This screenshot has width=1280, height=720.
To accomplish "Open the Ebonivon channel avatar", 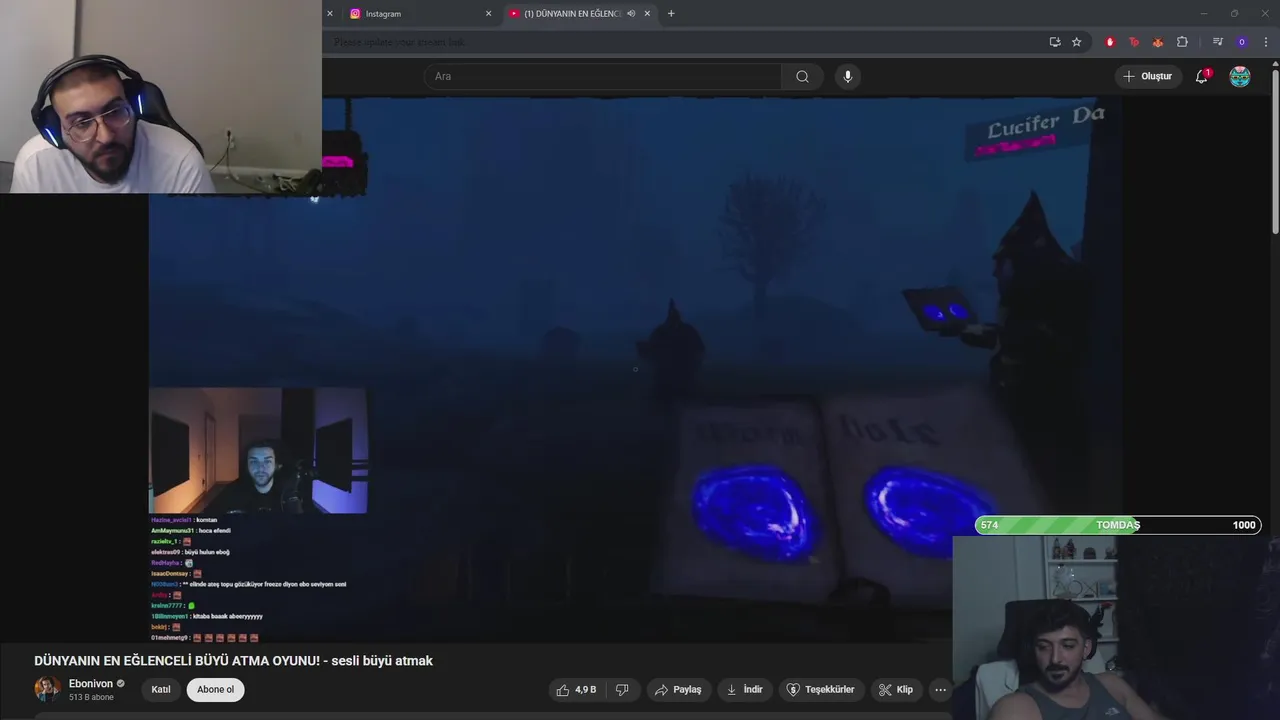I will (47, 689).
